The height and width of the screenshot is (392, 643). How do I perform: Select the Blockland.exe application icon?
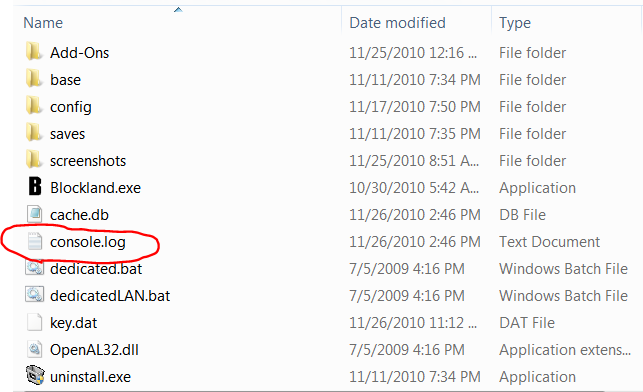[x=34, y=187]
